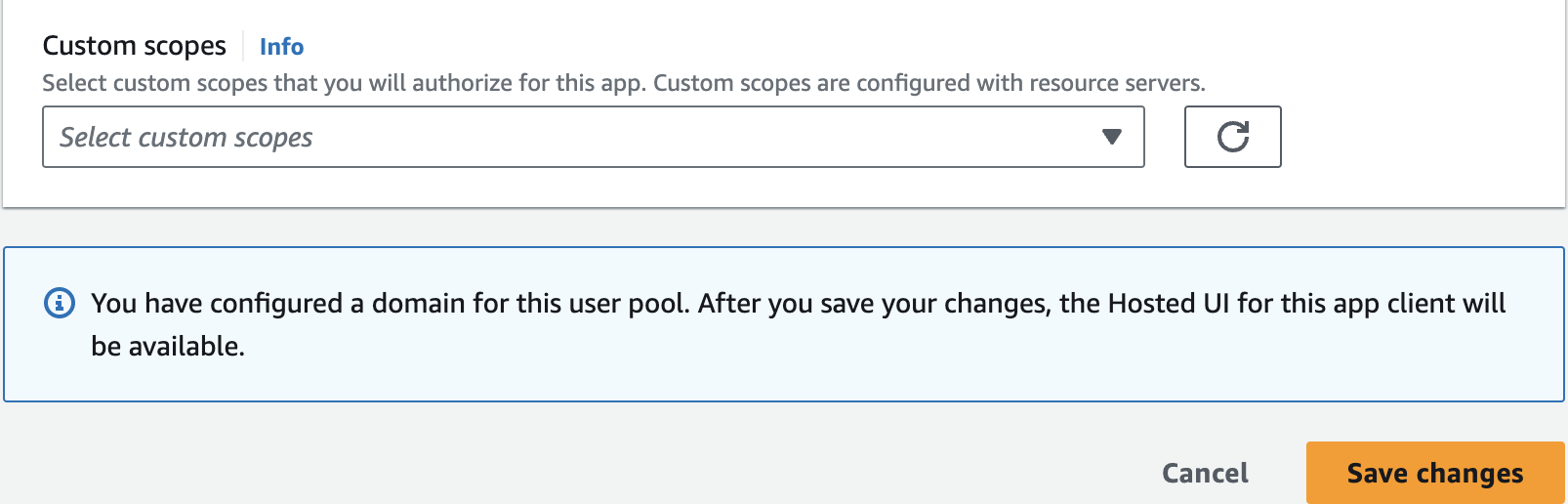Click inside the custom scopes selection field
The width and height of the screenshot is (1568, 504).
click(x=594, y=137)
